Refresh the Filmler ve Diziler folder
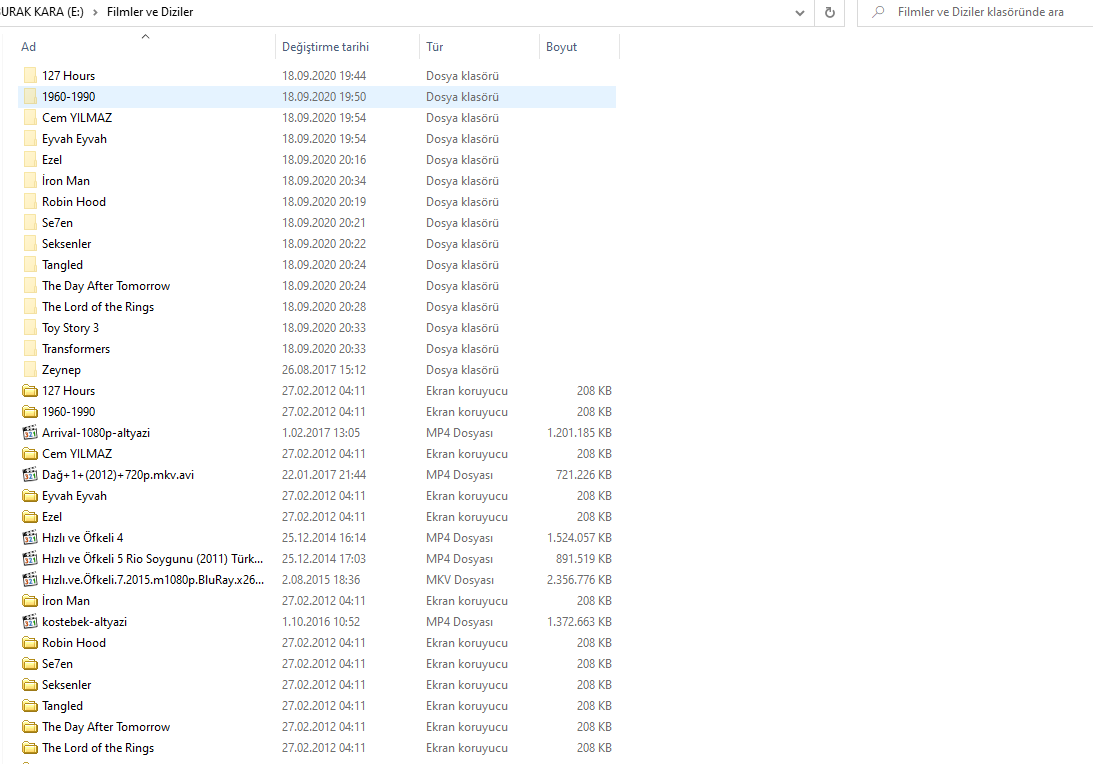Screen dimensions: 1093x775 829,12
